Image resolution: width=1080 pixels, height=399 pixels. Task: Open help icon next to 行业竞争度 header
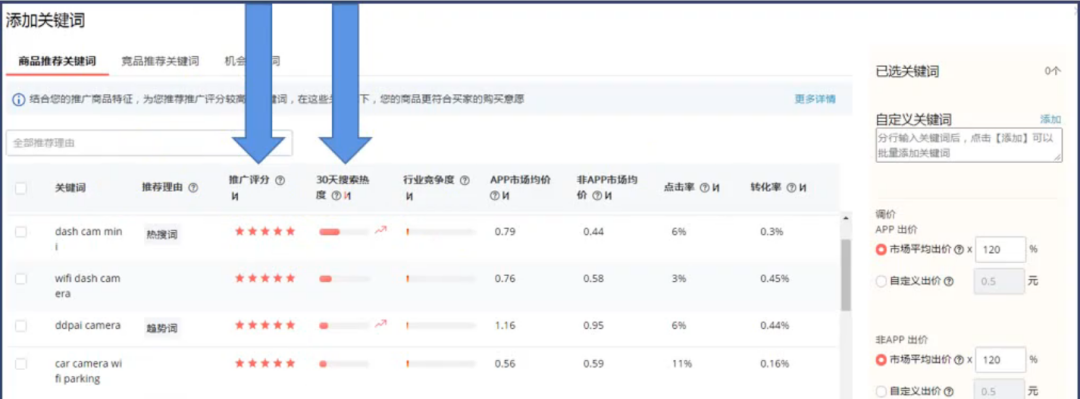(x=464, y=180)
